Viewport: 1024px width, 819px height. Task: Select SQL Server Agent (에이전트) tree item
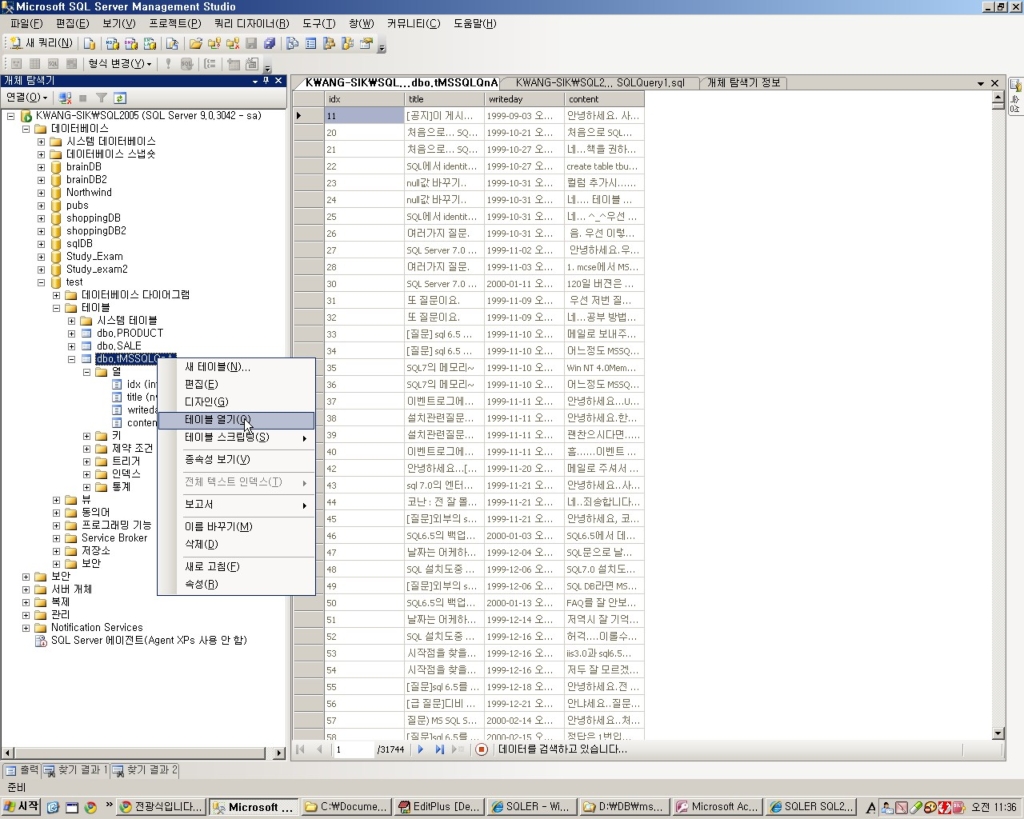[149, 641]
